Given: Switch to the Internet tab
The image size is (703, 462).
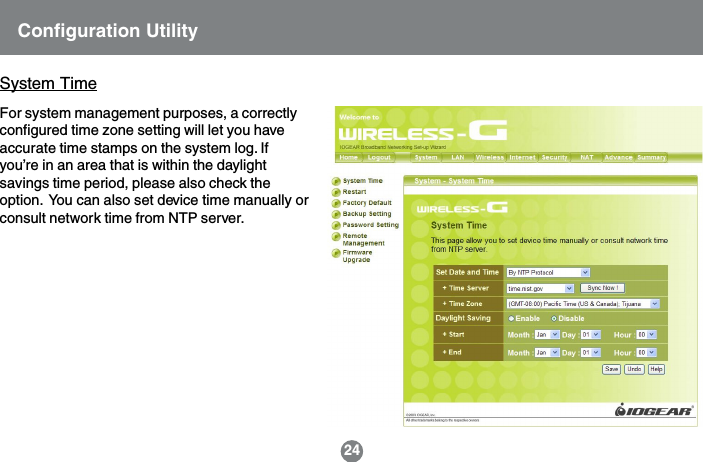Looking at the screenshot, I should (522, 157).
